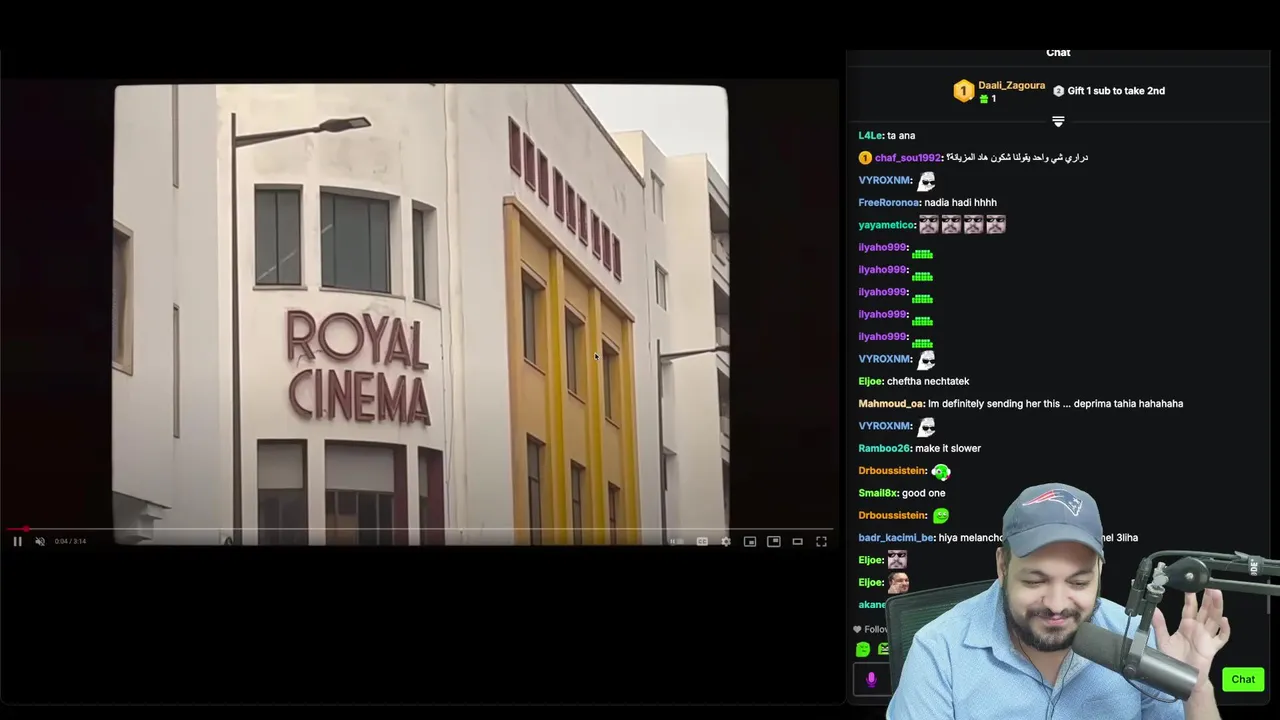
Task: Click the green emote in ilyaho999's last message
Action: click(x=922, y=343)
